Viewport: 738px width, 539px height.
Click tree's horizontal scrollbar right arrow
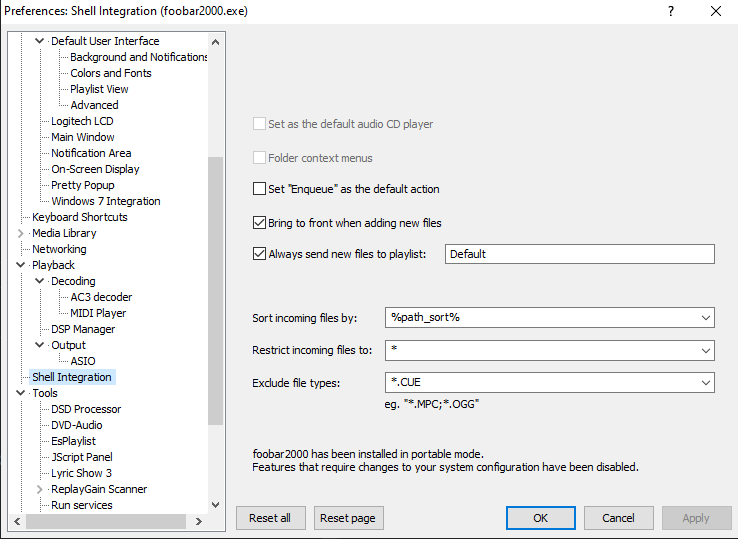point(199,522)
